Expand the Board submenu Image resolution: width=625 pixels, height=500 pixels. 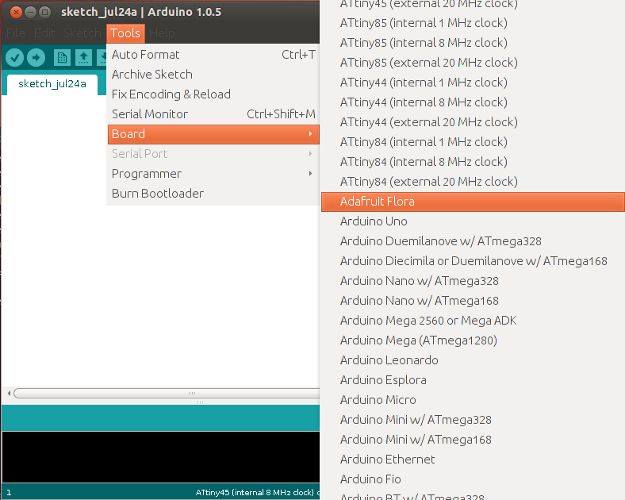[x=213, y=134]
